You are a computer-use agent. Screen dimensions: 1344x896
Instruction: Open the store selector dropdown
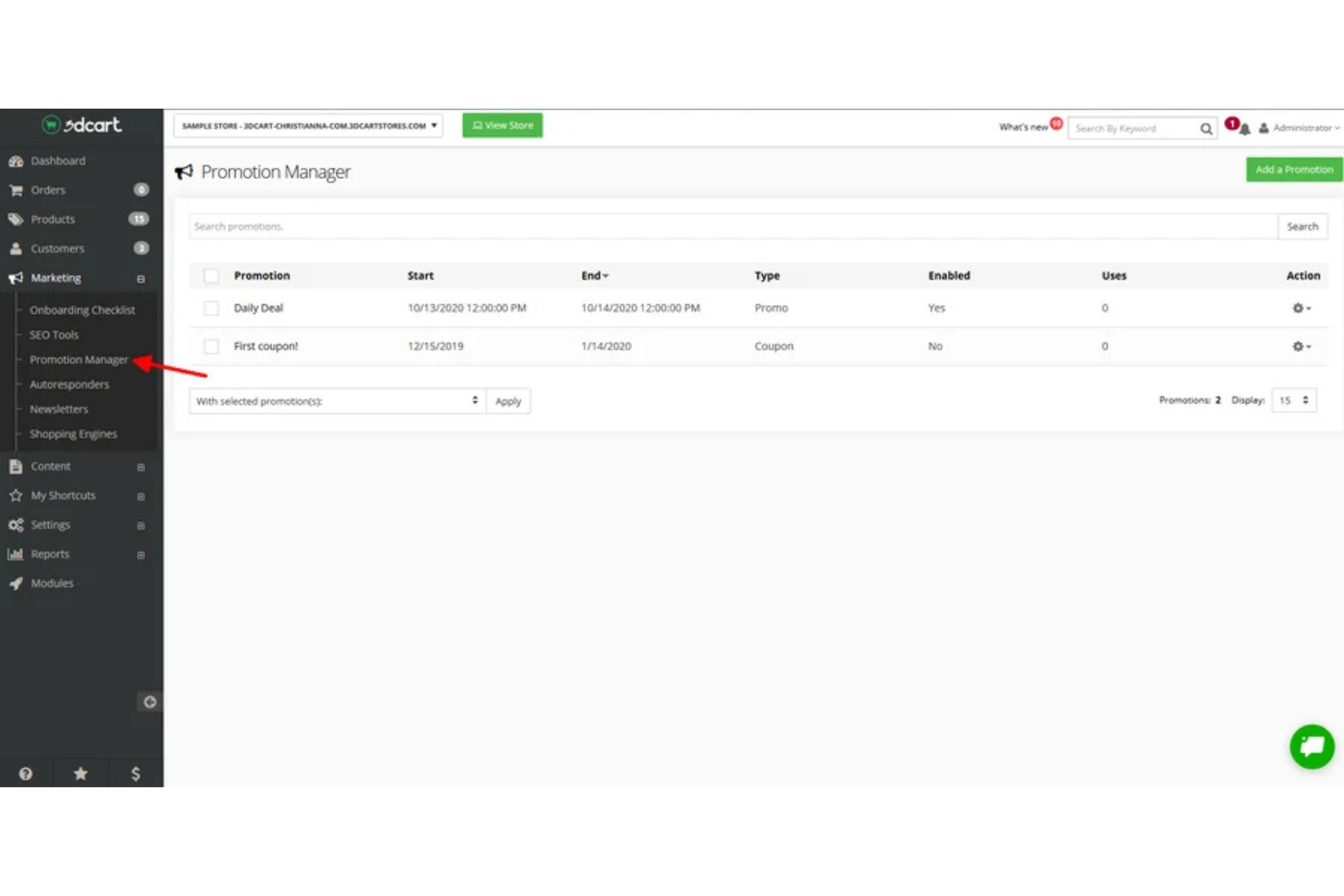(309, 125)
